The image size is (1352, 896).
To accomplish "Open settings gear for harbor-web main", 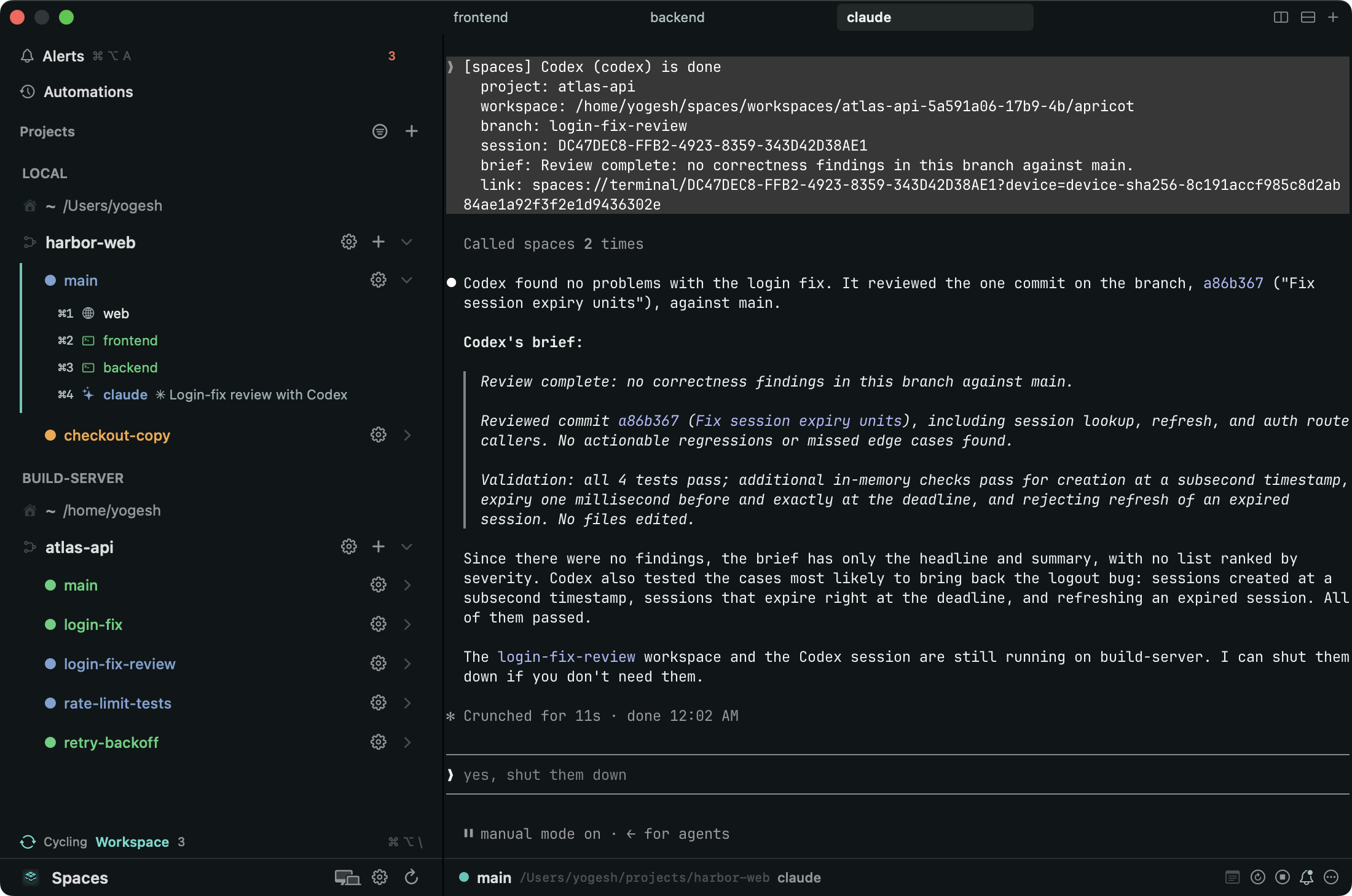I will point(379,280).
